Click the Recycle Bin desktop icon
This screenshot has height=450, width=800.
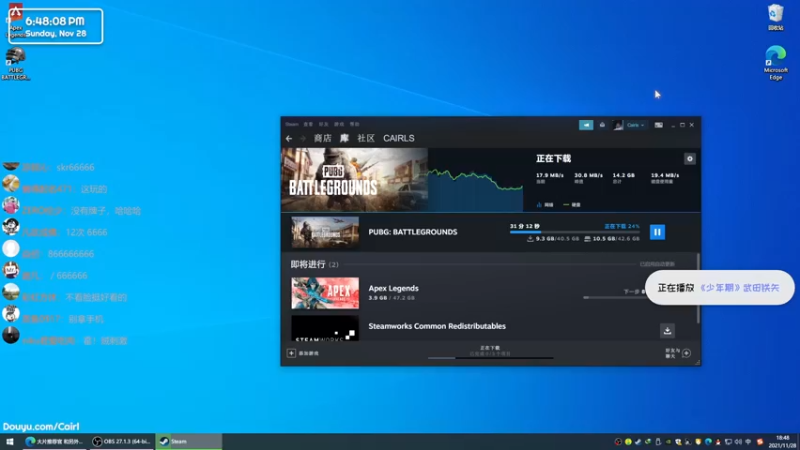pyautogui.click(x=776, y=18)
